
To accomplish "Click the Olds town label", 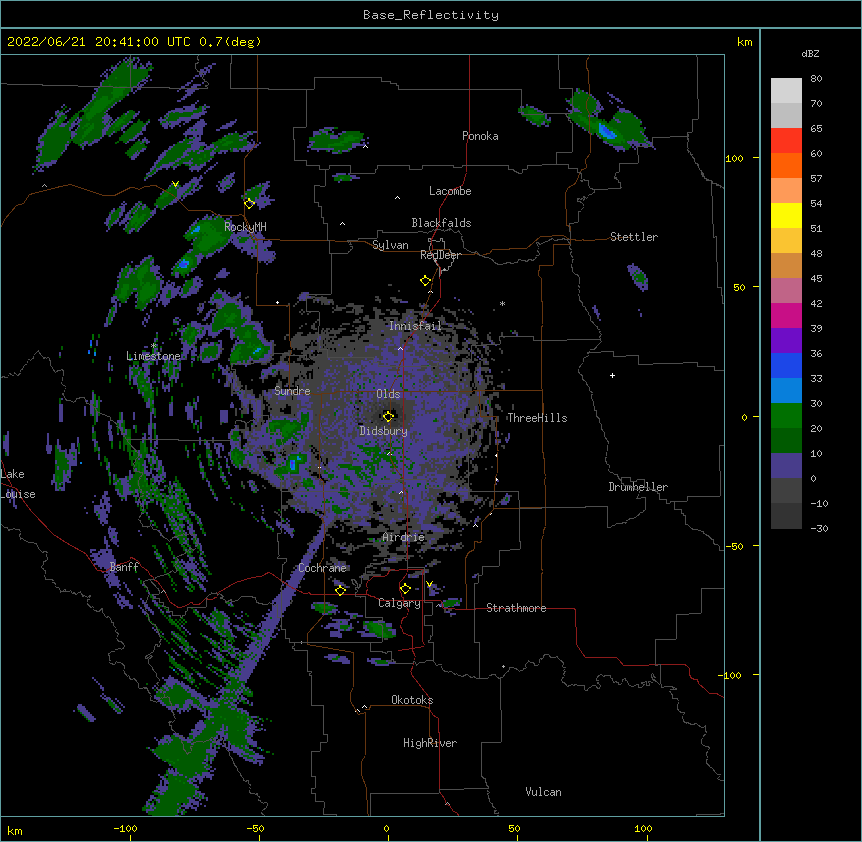I will [x=388, y=394].
